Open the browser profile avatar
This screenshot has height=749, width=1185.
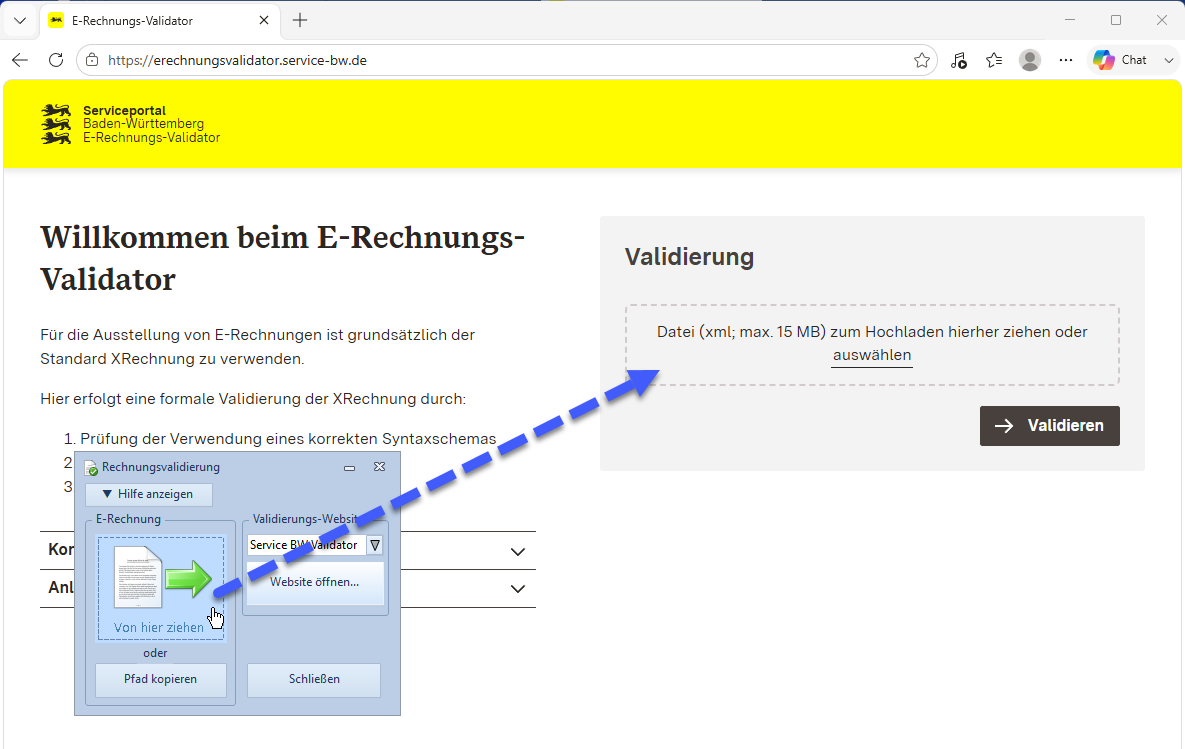(1030, 60)
